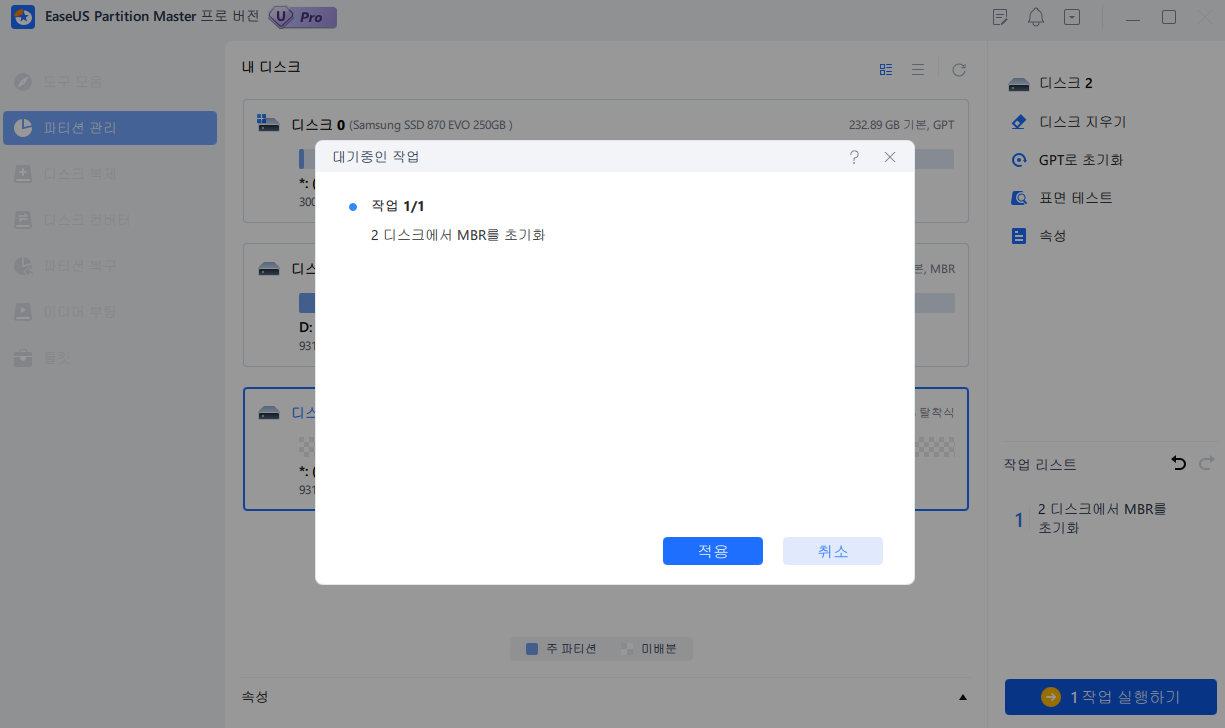Click the refresh icon above 내 디스크
Screen dimensions: 1225x728
(x=958, y=69)
